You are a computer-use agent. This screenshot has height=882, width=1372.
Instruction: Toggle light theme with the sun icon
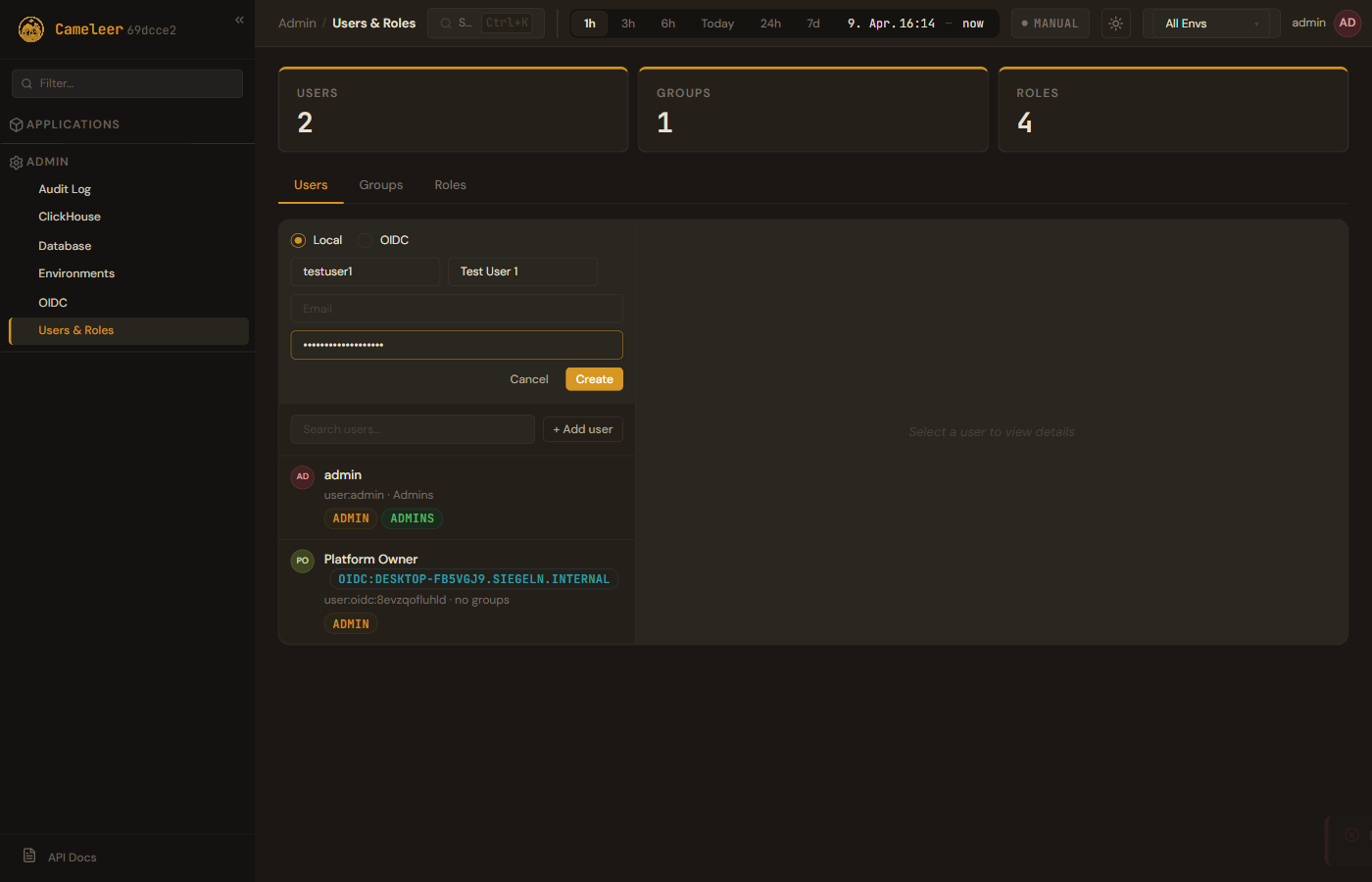coord(1115,24)
